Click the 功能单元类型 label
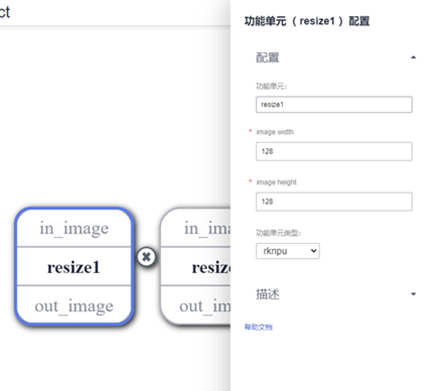The image size is (438, 391). coord(278,233)
